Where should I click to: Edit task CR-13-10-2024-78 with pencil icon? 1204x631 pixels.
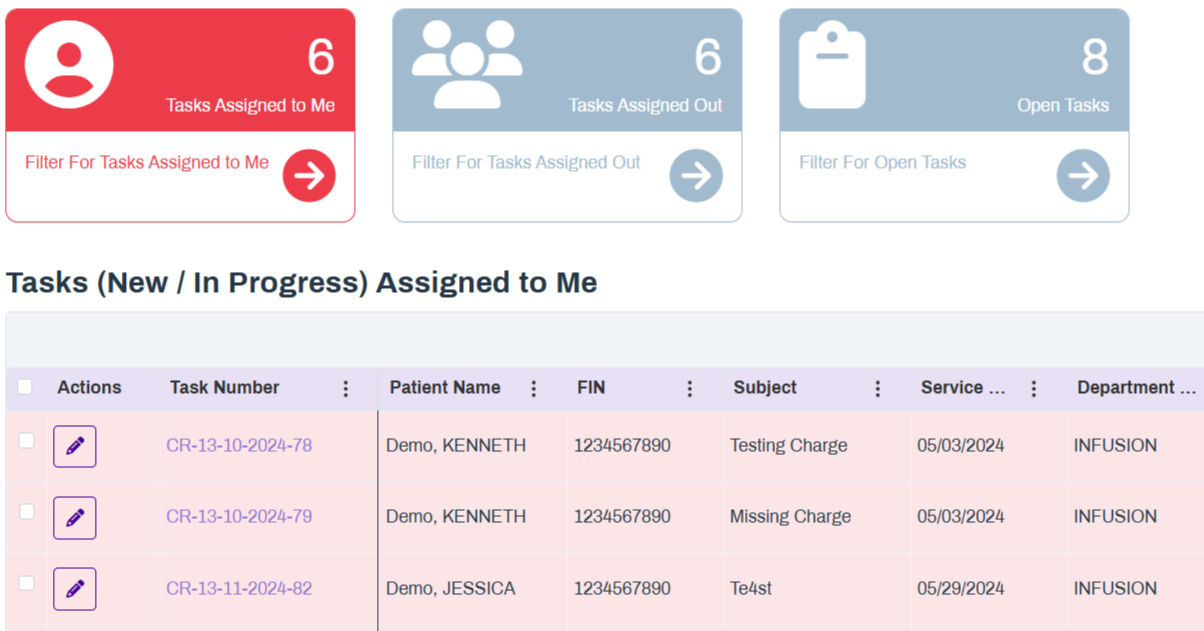75,446
